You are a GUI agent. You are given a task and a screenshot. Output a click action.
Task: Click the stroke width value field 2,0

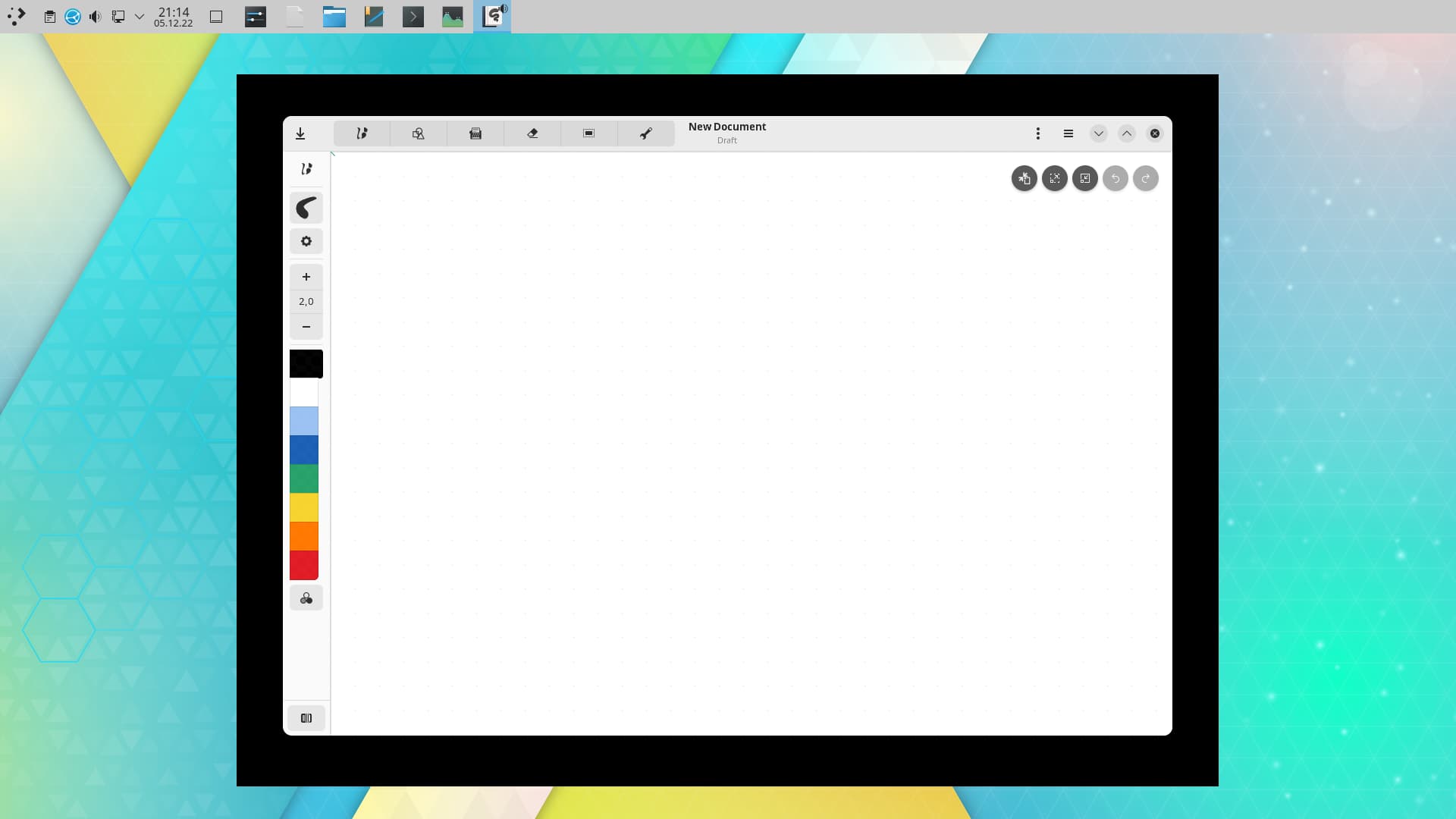point(306,302)
